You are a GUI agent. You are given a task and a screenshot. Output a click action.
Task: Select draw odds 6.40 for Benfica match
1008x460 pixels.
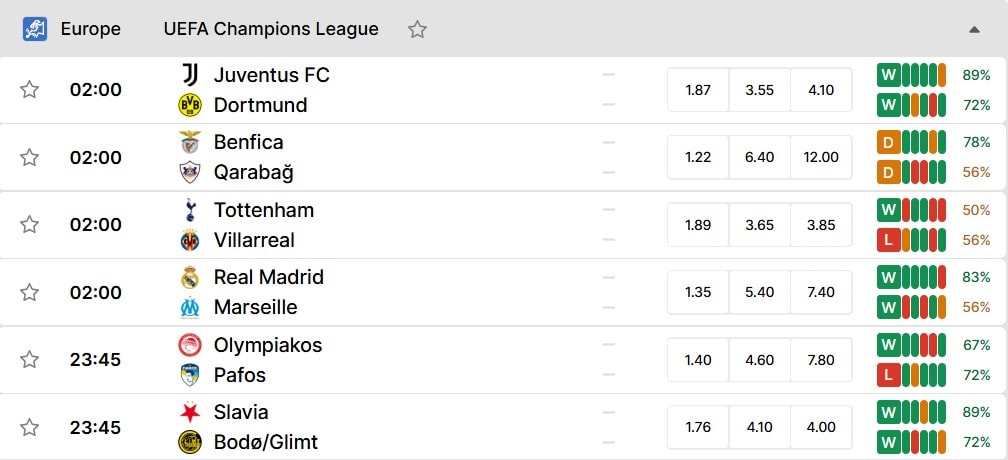(x=759, y=157)
